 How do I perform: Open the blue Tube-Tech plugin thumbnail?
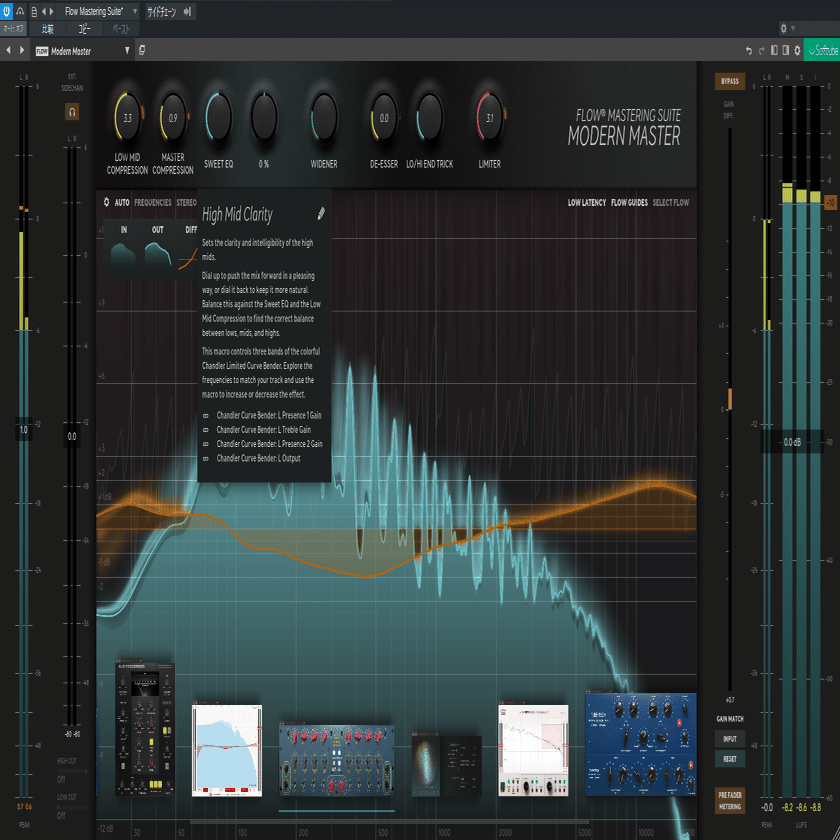point(641,744)
